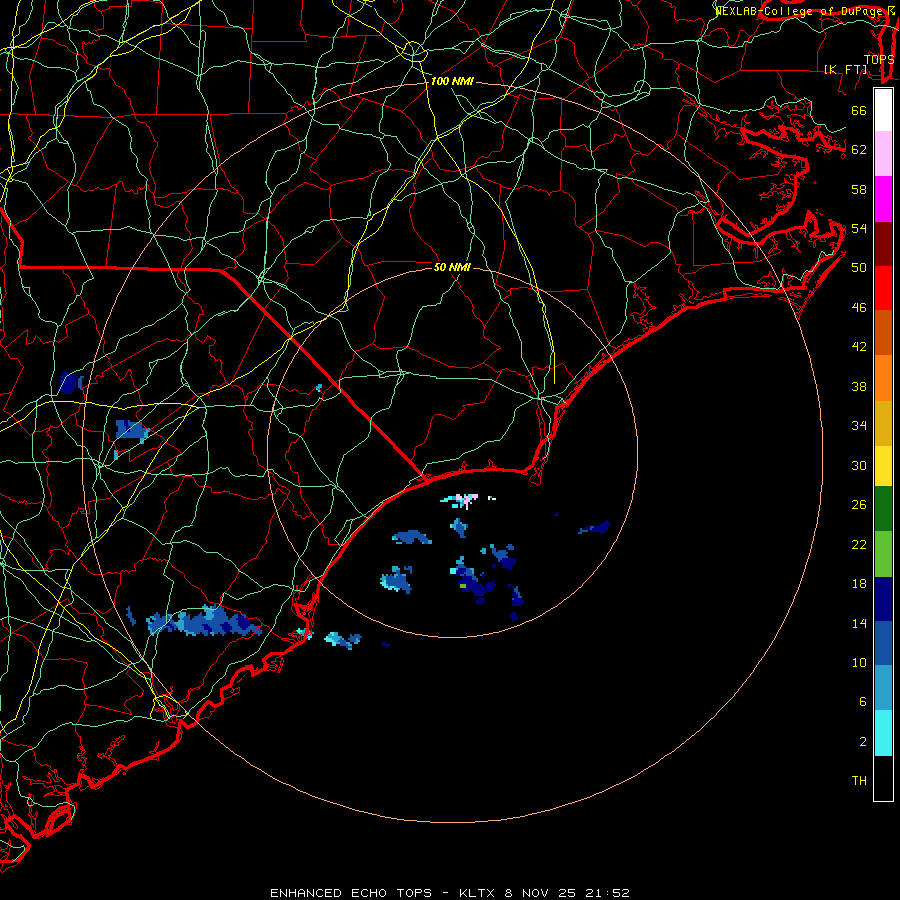
Task: Select the black TH legend swatch
Action: [883, 778]
